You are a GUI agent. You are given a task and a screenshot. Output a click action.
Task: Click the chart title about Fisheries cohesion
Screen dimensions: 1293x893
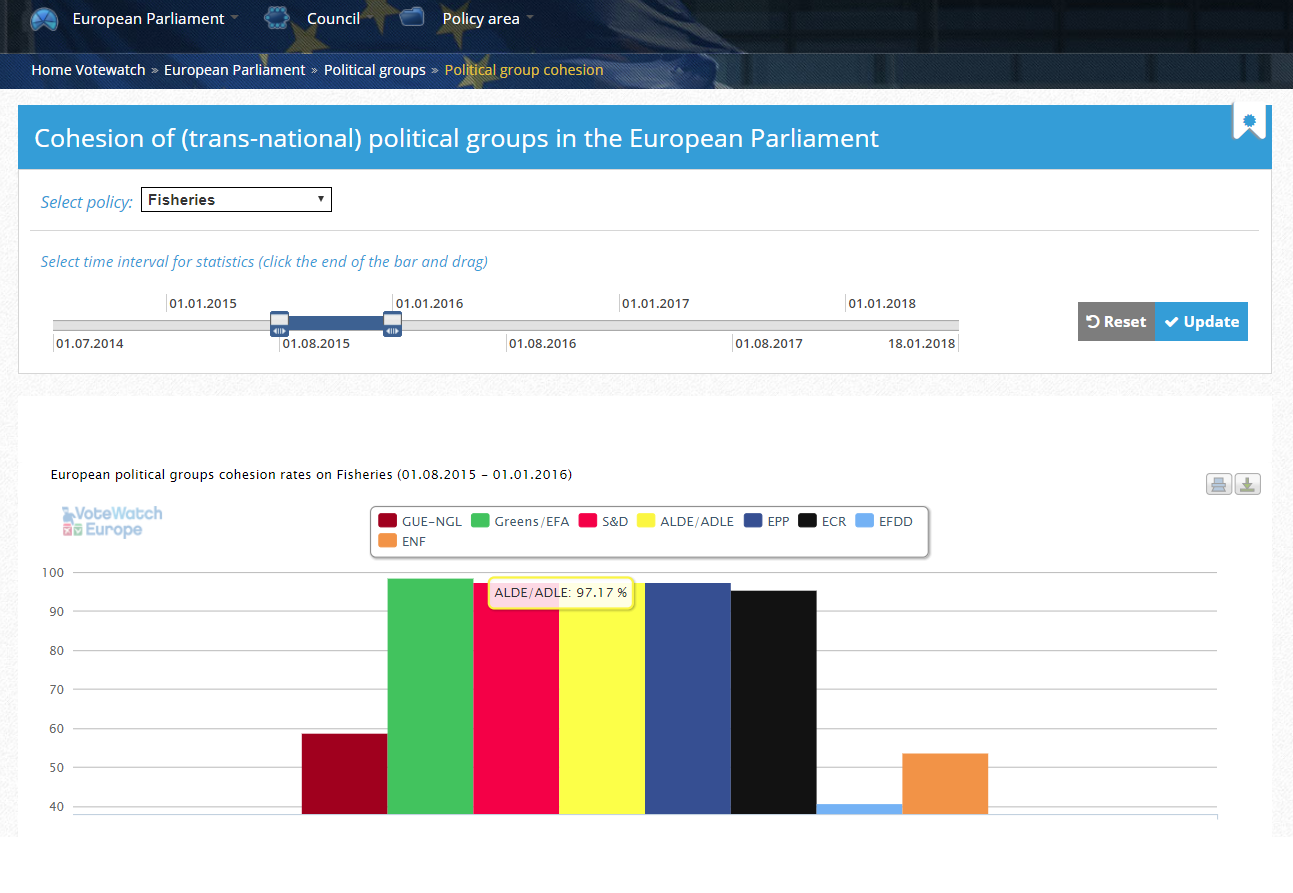[x=311, y=474]
